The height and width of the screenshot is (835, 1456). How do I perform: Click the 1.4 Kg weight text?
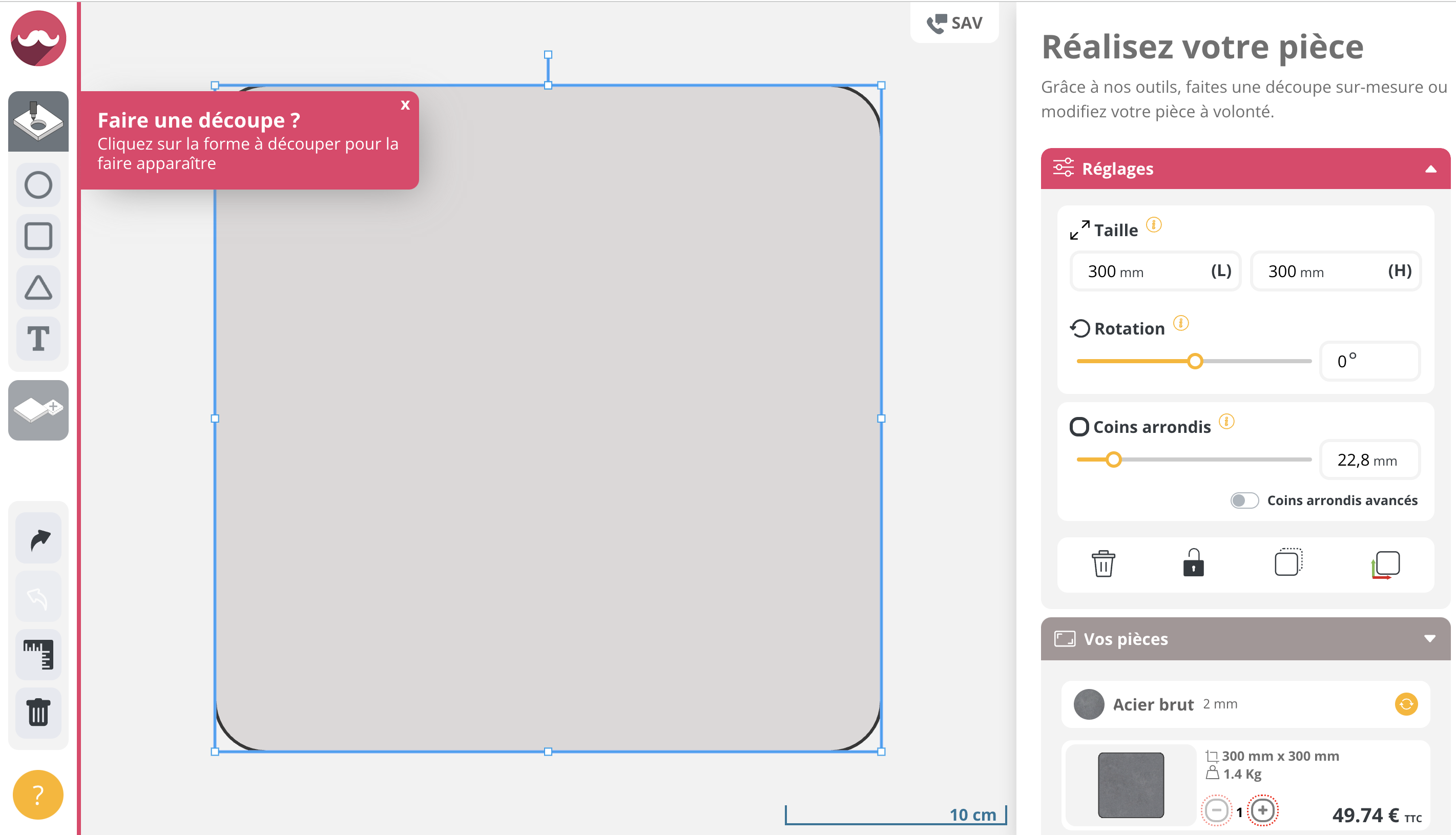[1242, 774]
